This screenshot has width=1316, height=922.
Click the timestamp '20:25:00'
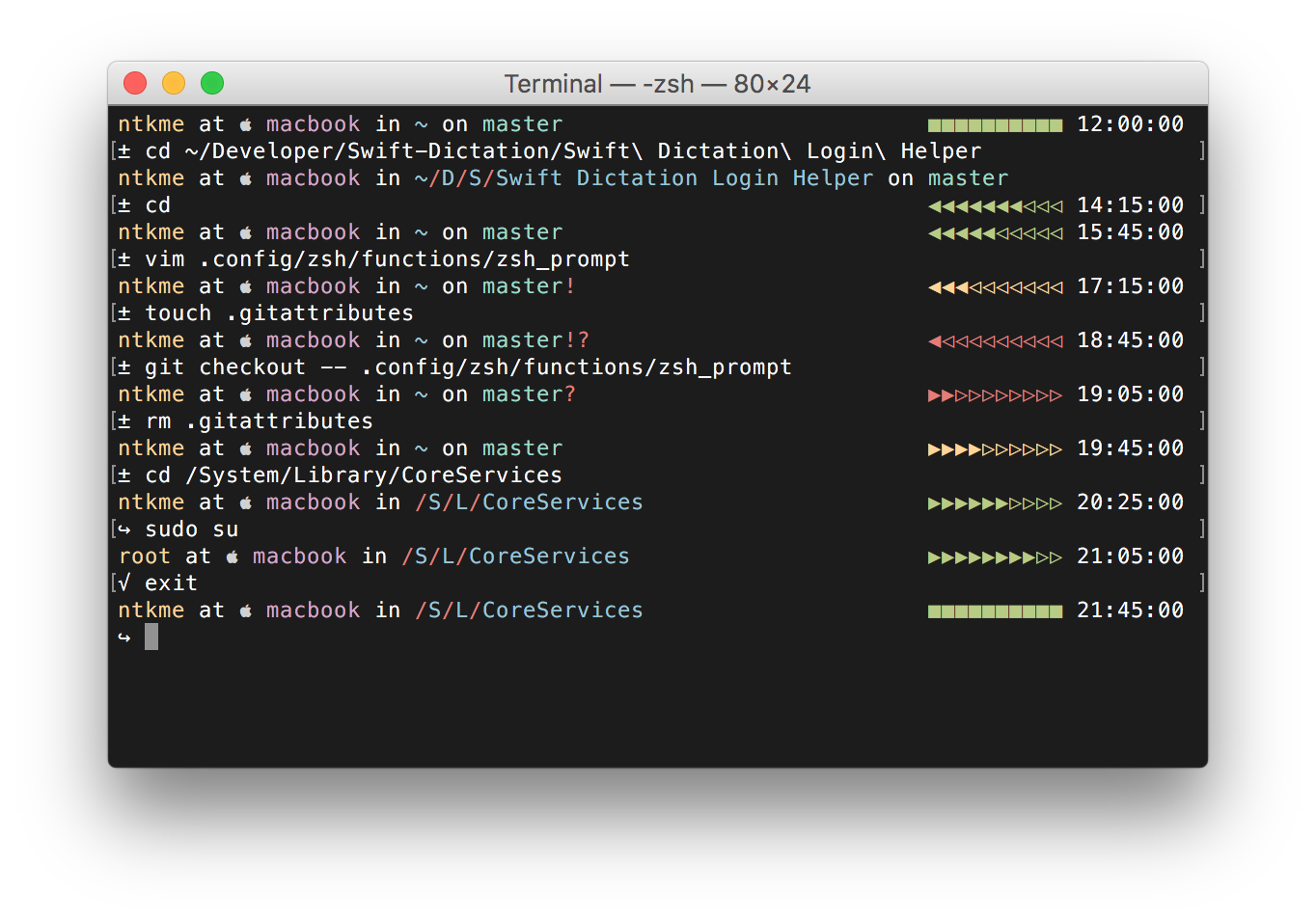point(1130,502)
